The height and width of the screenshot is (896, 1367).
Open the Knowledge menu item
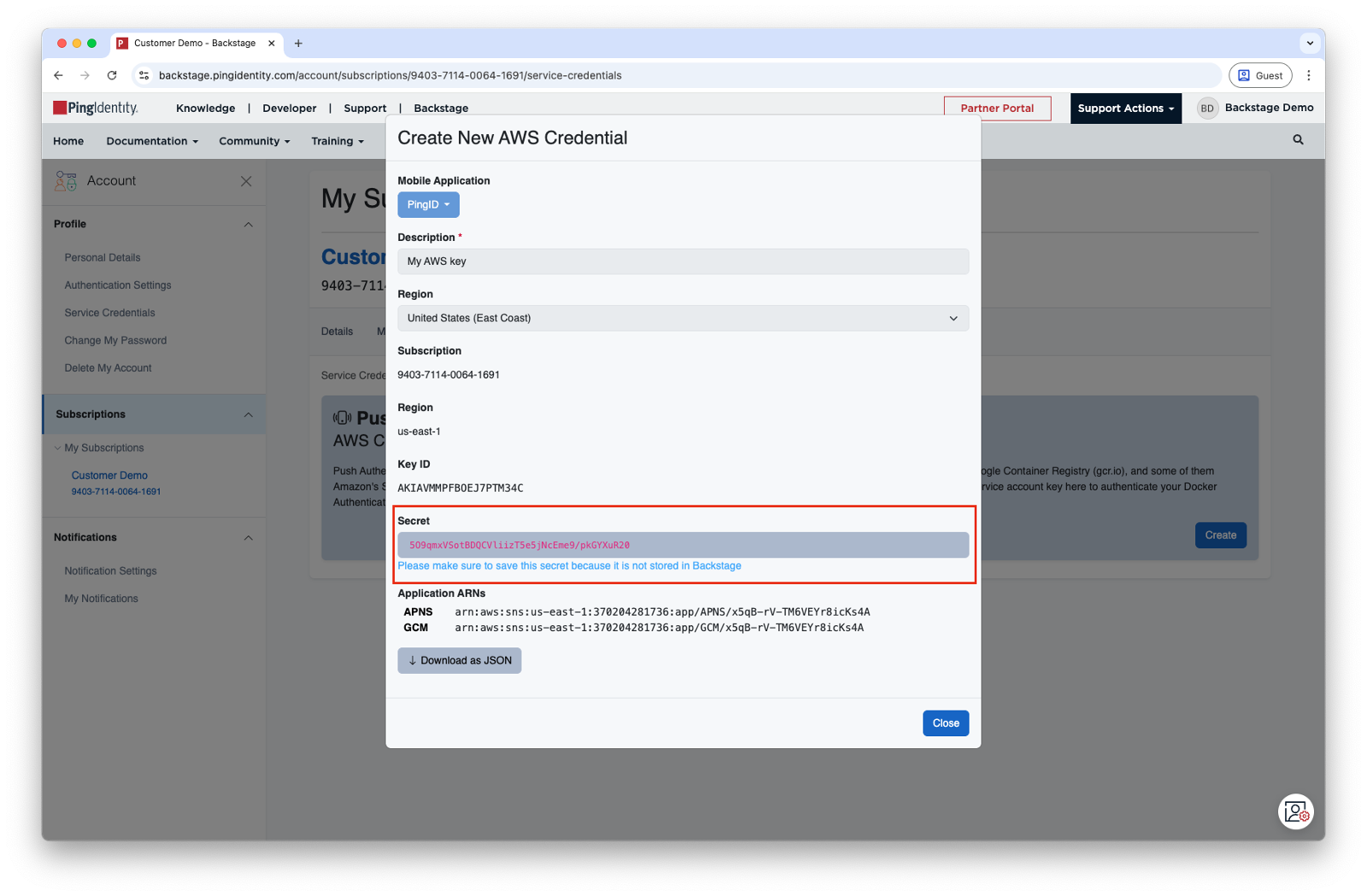point(205,108)
